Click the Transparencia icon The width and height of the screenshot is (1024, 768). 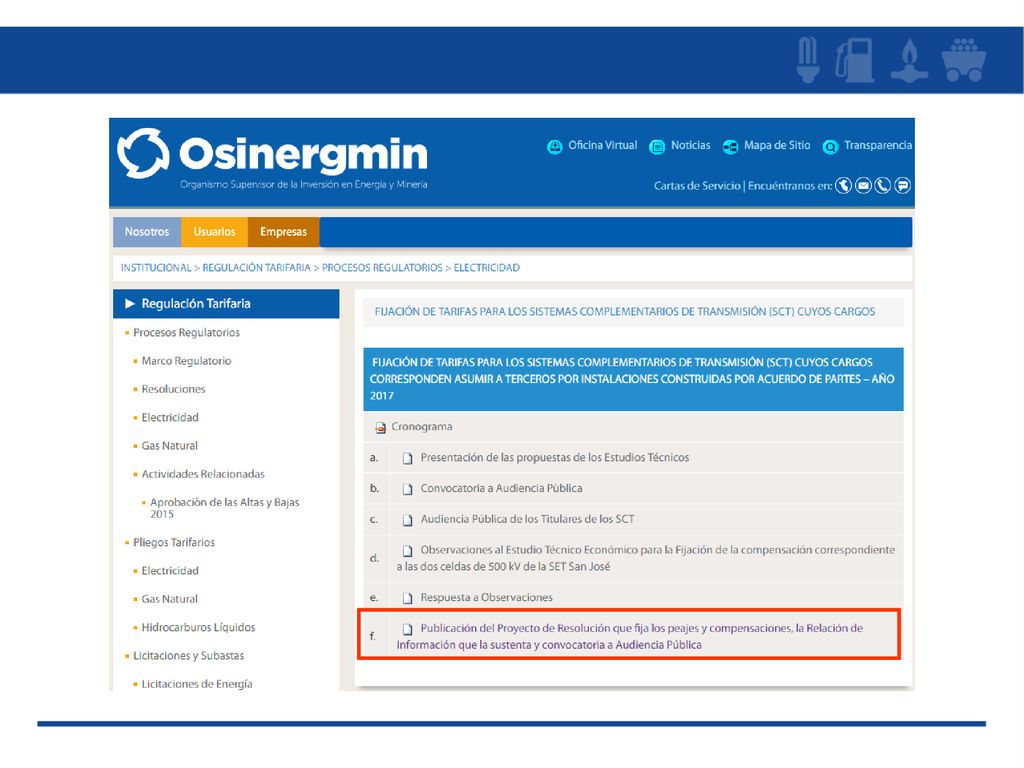pos(830,147)
